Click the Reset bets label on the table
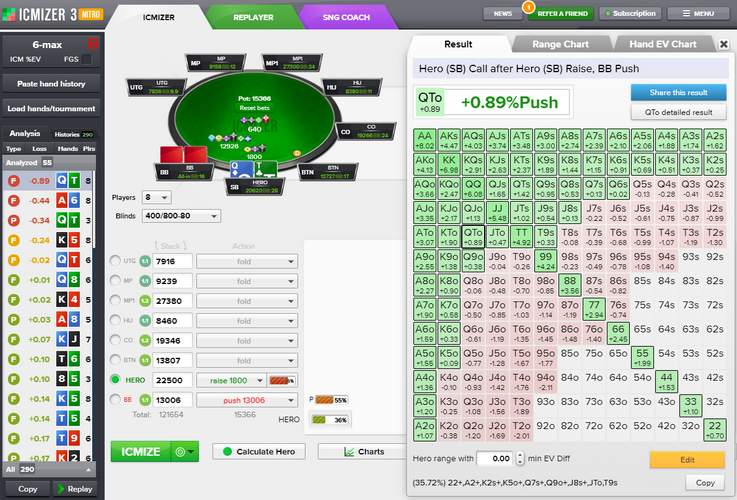Screen dimensions: 737x500 (254, 108)
